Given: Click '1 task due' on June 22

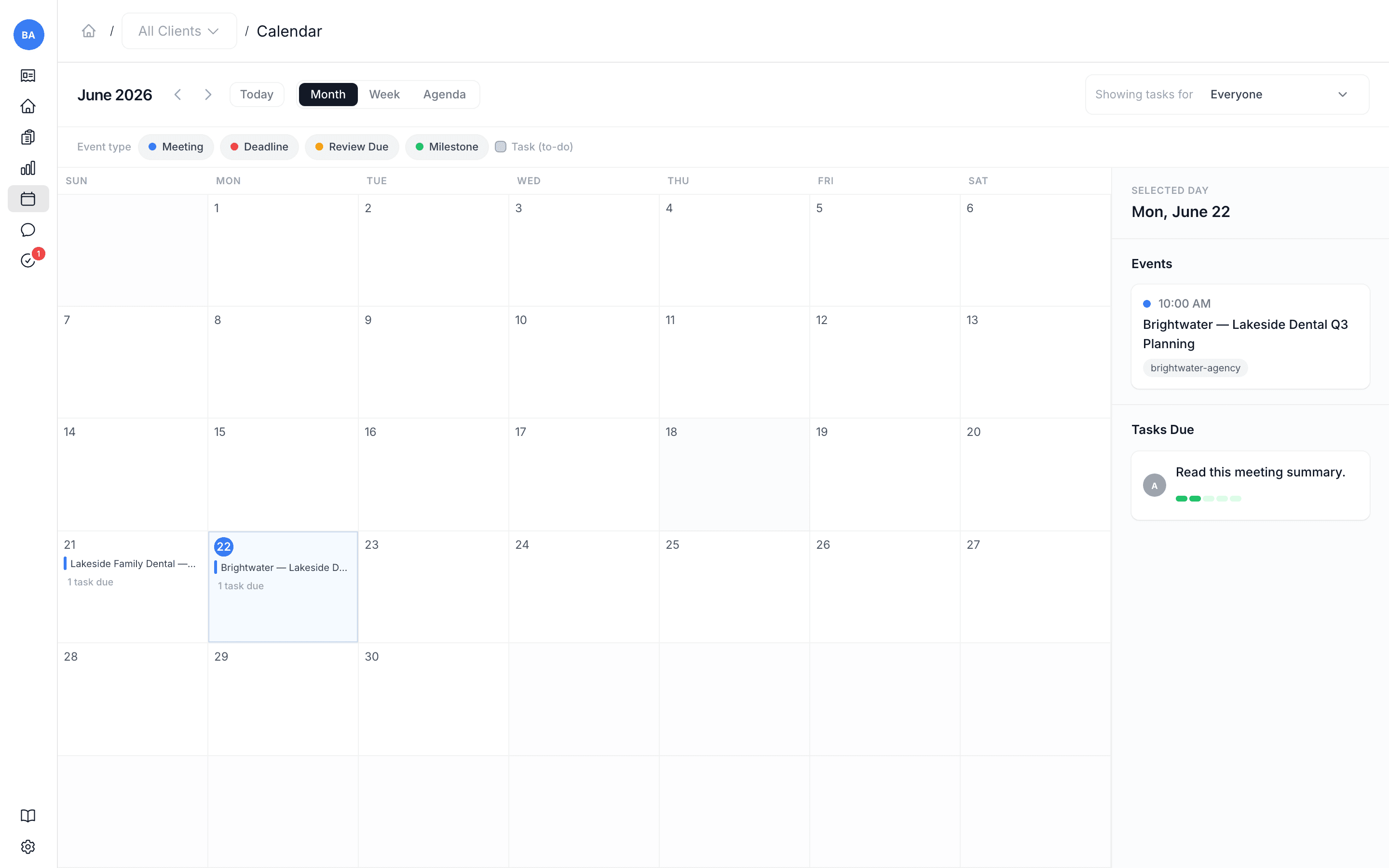Looking at the screenshot, I should coord(241,586).
